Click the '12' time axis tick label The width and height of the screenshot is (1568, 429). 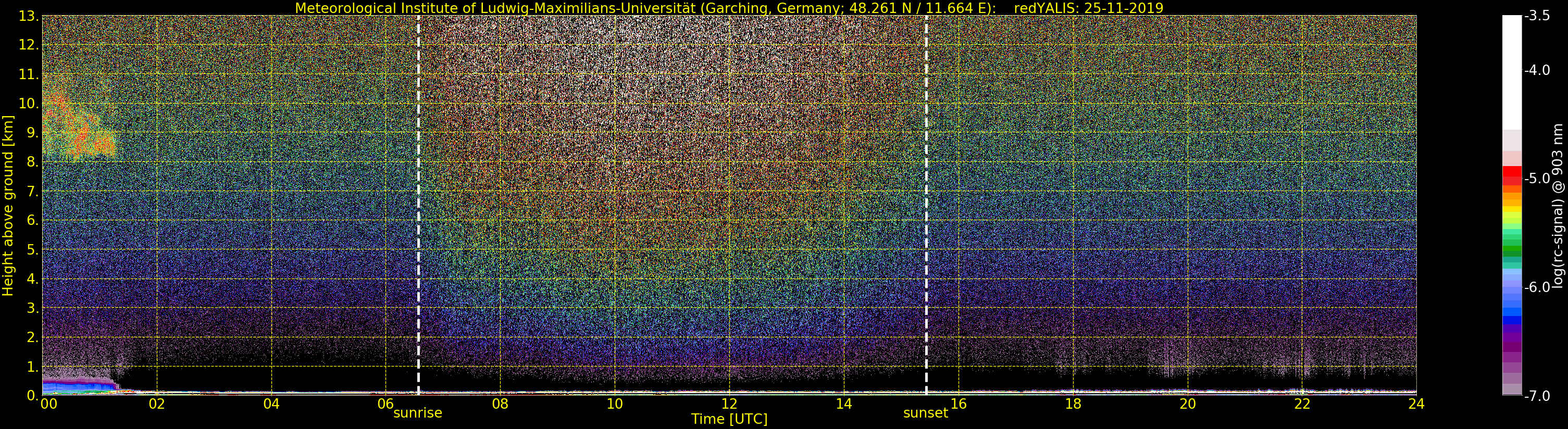pyautogui.click(x=729, y=404)
